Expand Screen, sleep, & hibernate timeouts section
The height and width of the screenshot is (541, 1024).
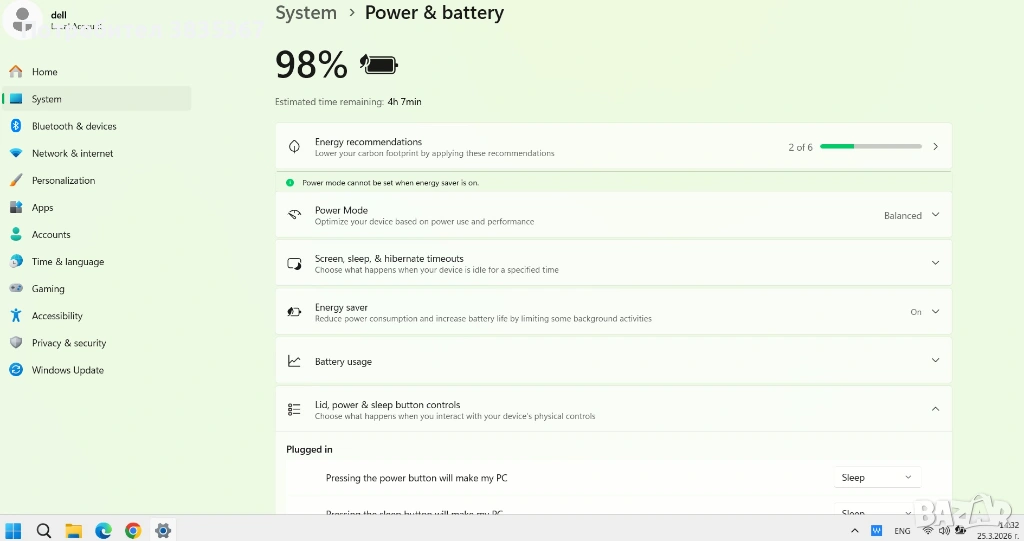pos(935,263)
